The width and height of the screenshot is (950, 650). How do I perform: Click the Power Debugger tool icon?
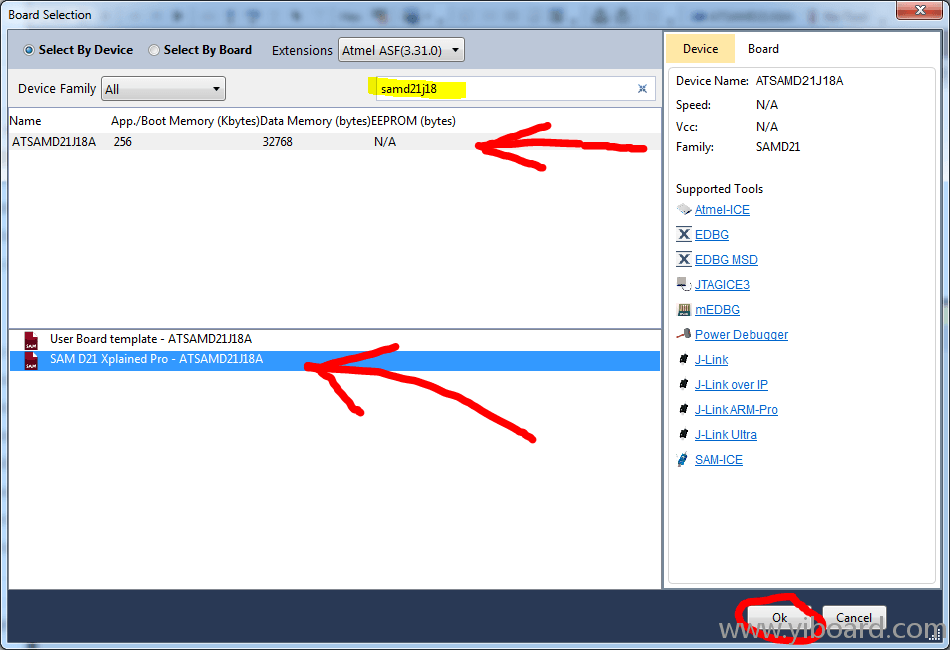point(684,334)
